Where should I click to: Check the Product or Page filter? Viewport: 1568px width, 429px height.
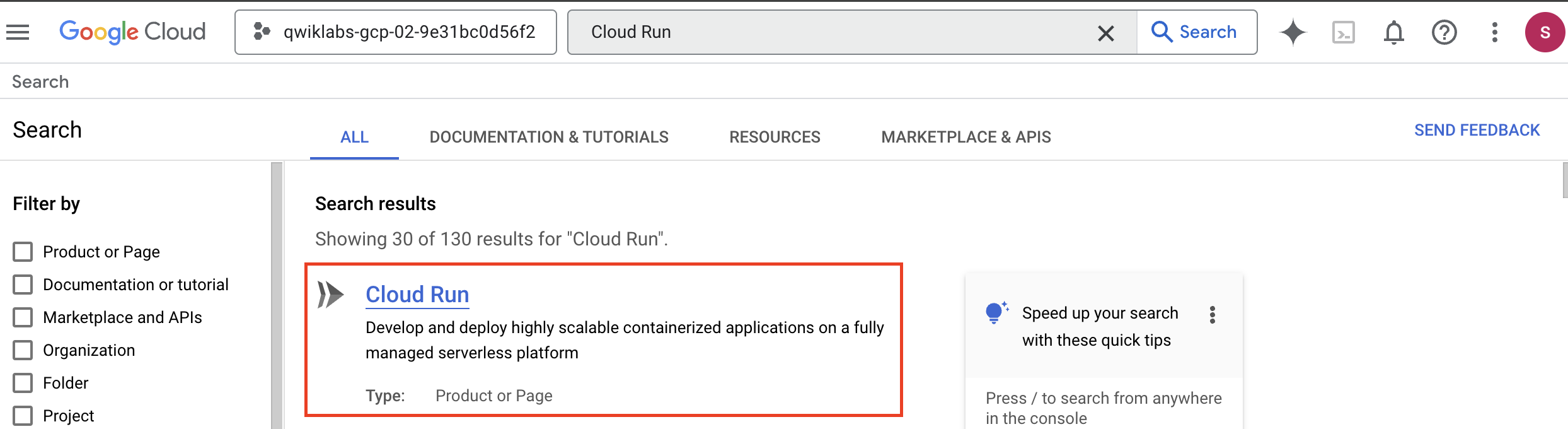tap(23, 252)
